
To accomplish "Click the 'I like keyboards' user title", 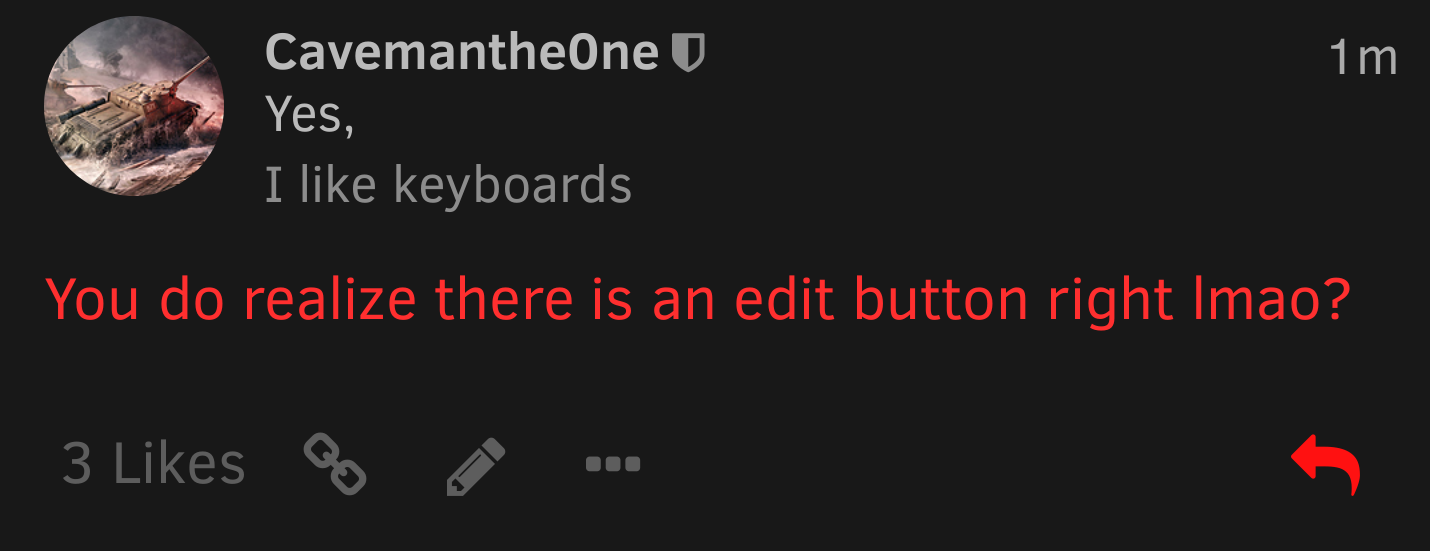I will pyautogui.click(x=448, y=185).
